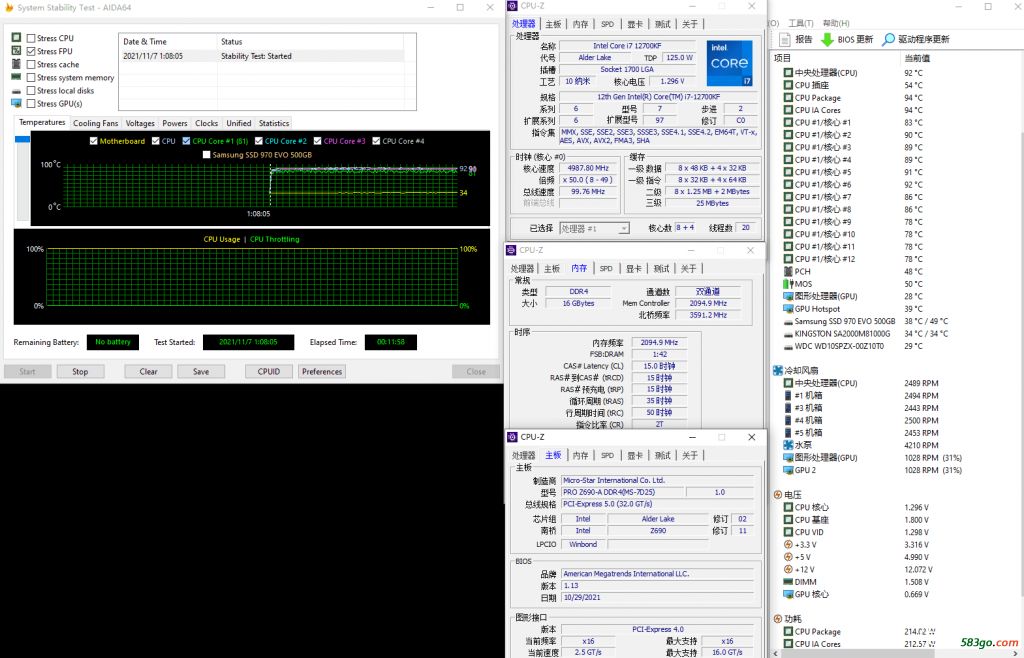Click the cache icon beside Stress cache
Viewport: 1024px width, 658px height.
click(16, 64)
